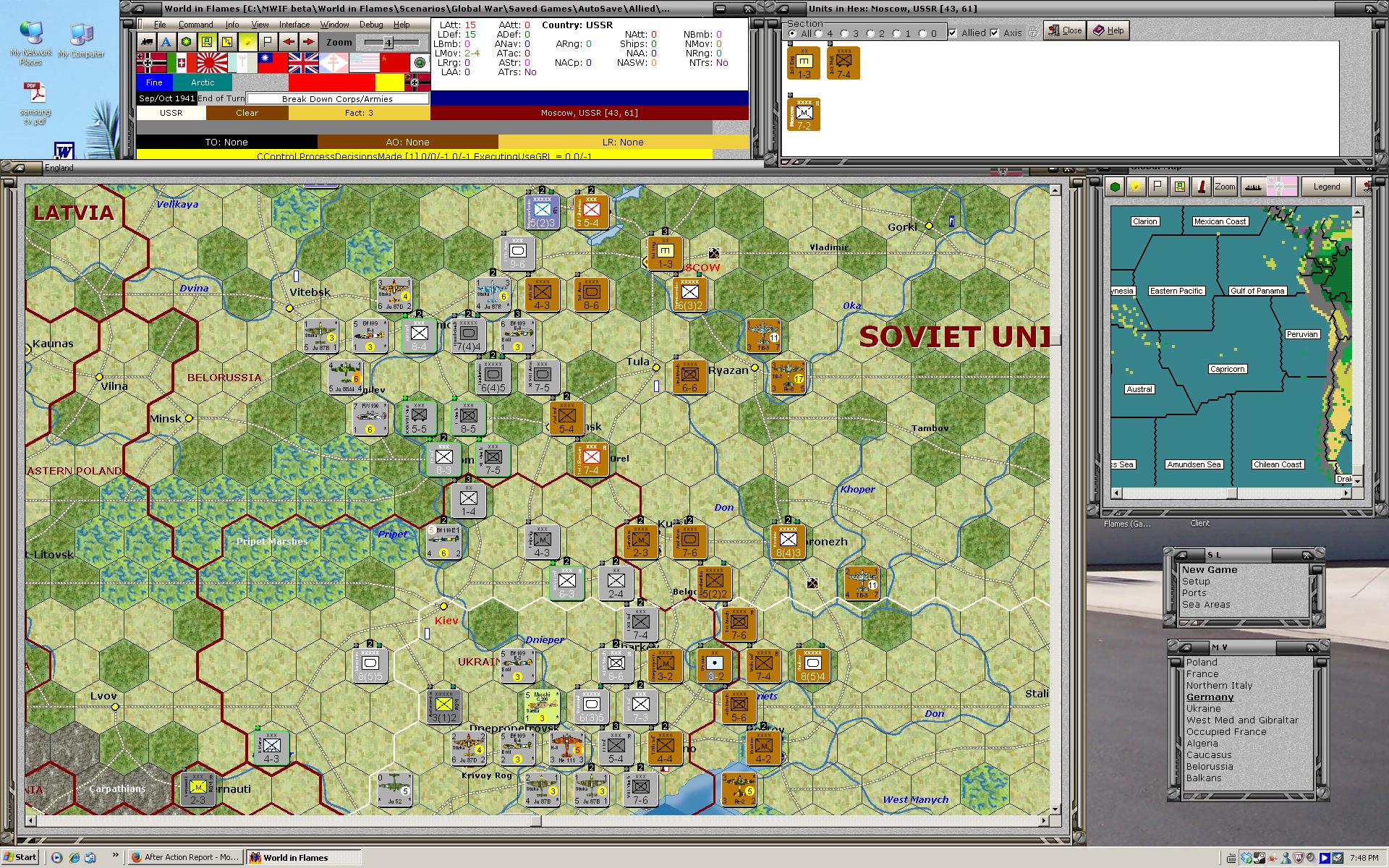1389x868 pixels.
Task: Select the Moscow 7-2 militia unit
Action: [x=804, y=114]
